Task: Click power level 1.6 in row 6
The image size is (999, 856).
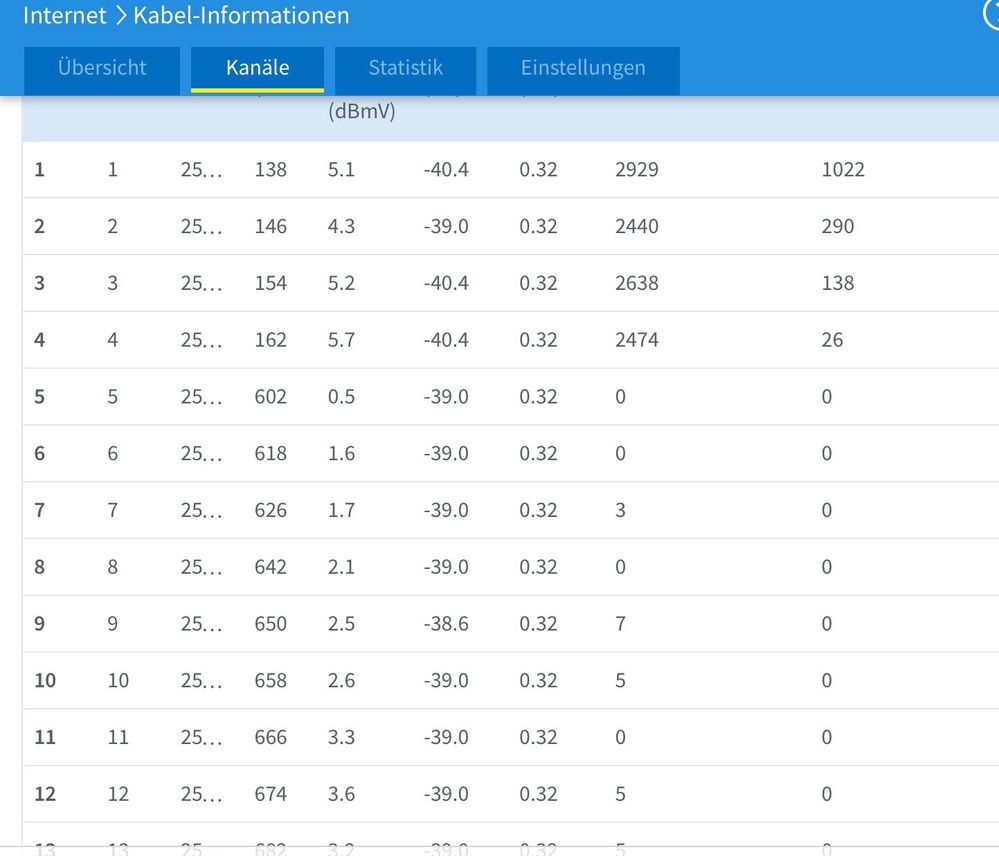Action: click(341, 453)
